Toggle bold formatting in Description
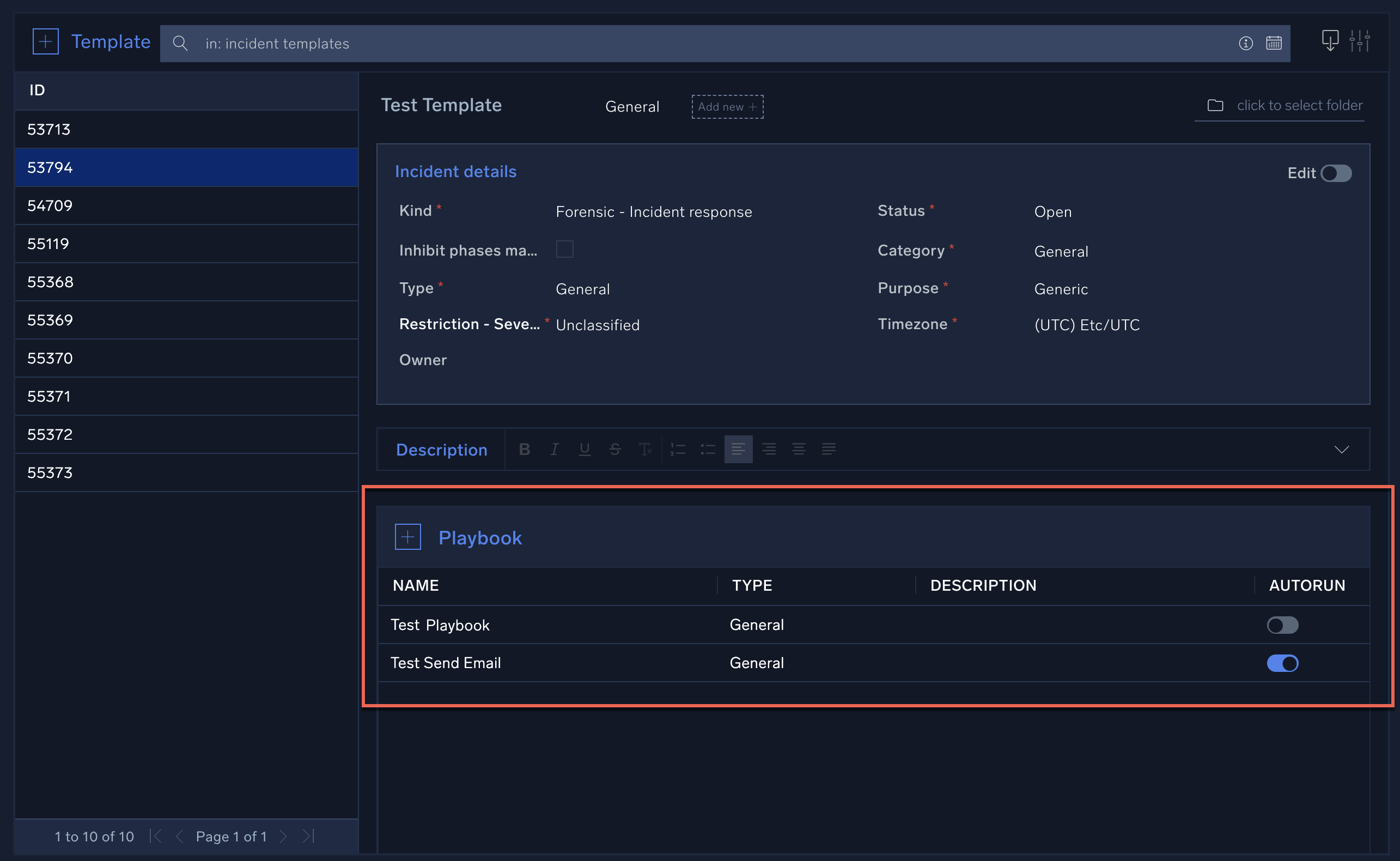This screenshot has height=861, width=1400. tap(524, 449)
